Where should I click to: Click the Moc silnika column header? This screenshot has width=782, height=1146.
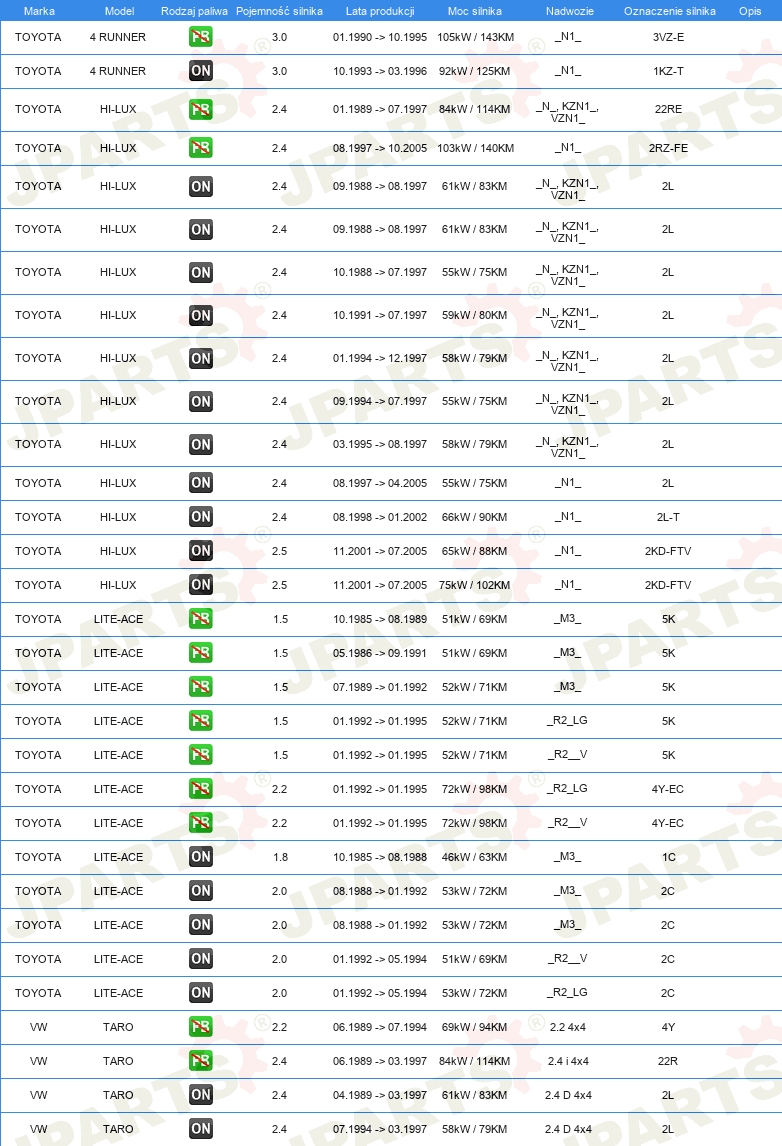(474, 11)
